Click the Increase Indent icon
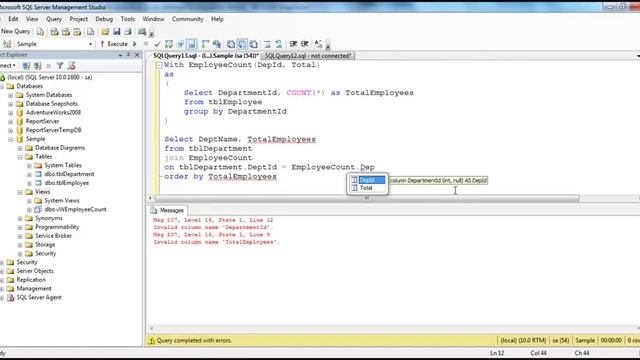640x360 pixels. pos(304,44)
